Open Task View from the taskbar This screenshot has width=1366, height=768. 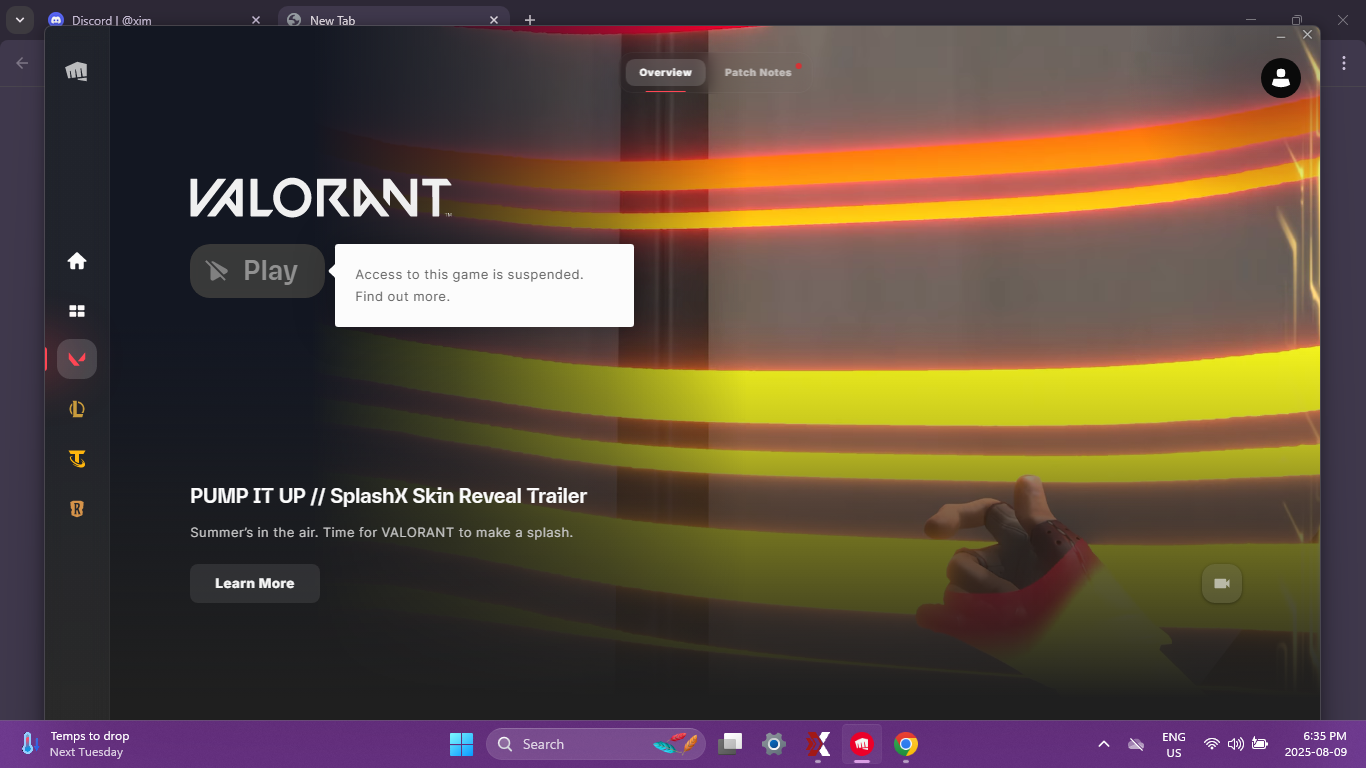(731, 744)
